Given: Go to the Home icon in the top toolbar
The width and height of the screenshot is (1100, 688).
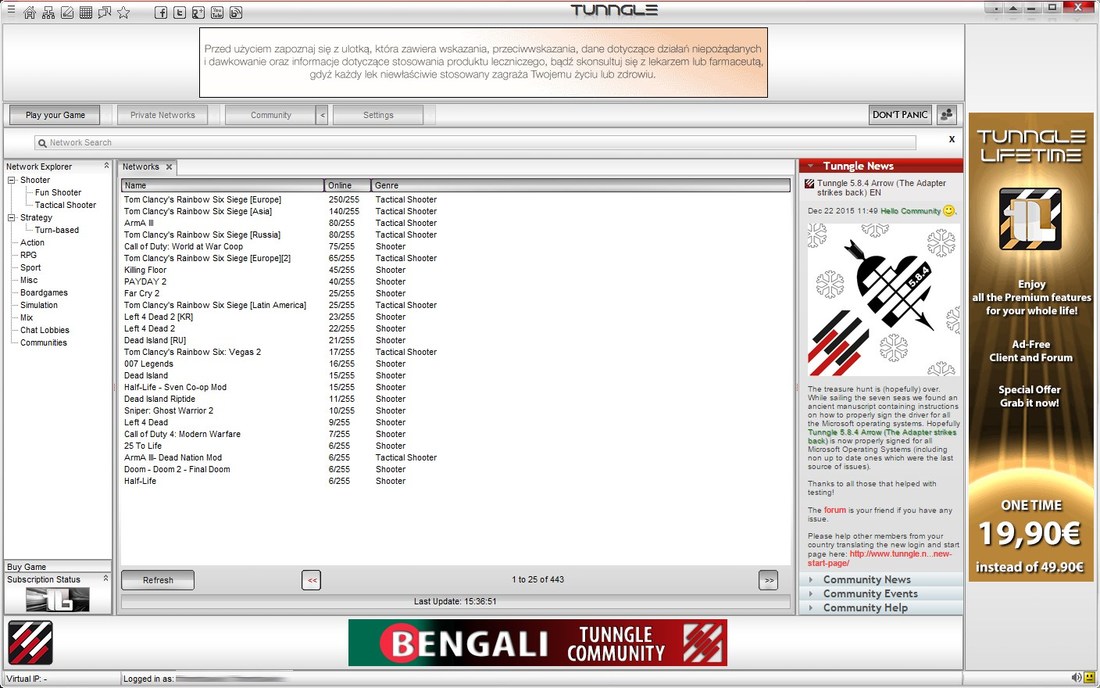Looking at the screenshot, I should tap(29, 12).
